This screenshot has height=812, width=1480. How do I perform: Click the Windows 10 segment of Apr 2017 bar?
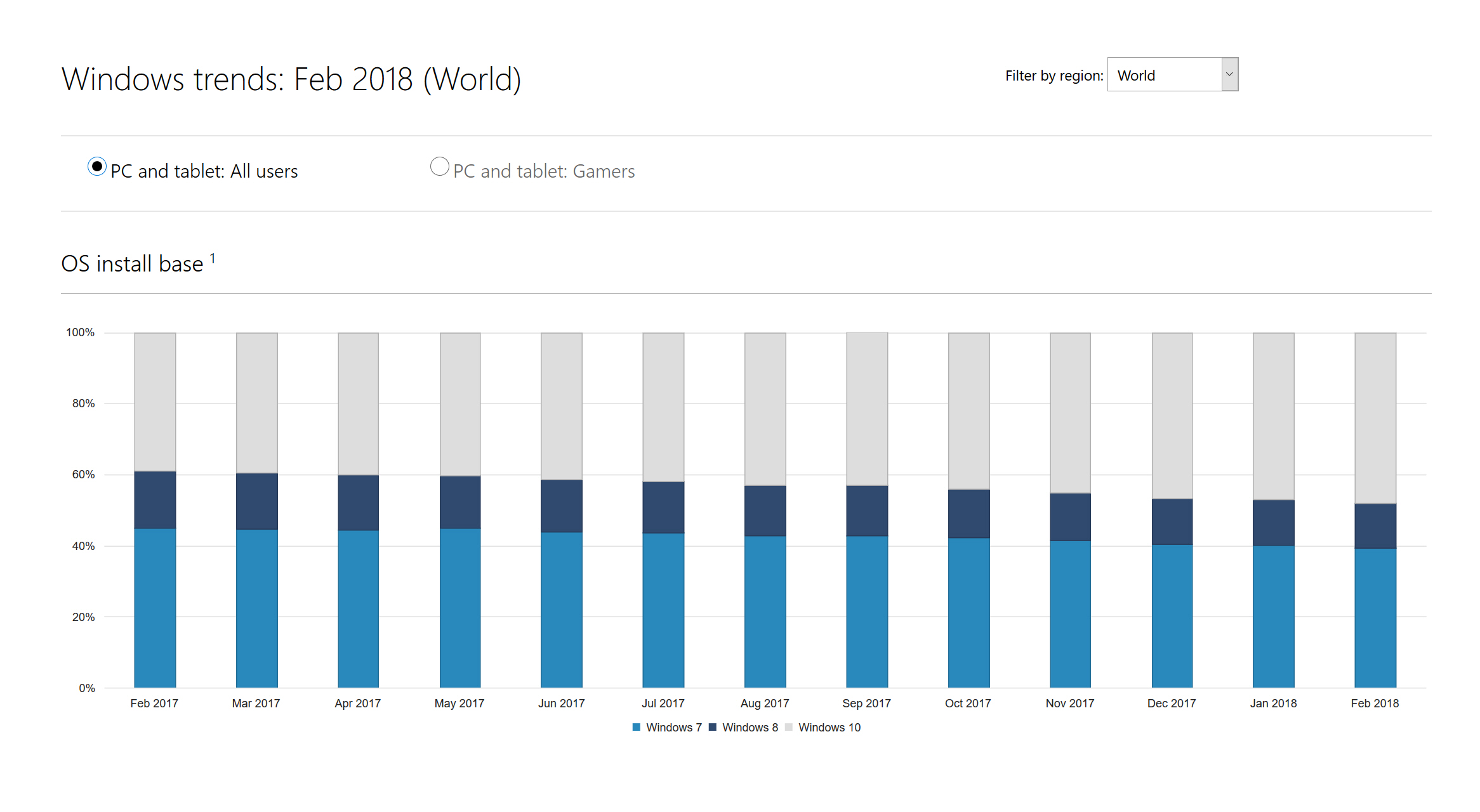point(358,404)
